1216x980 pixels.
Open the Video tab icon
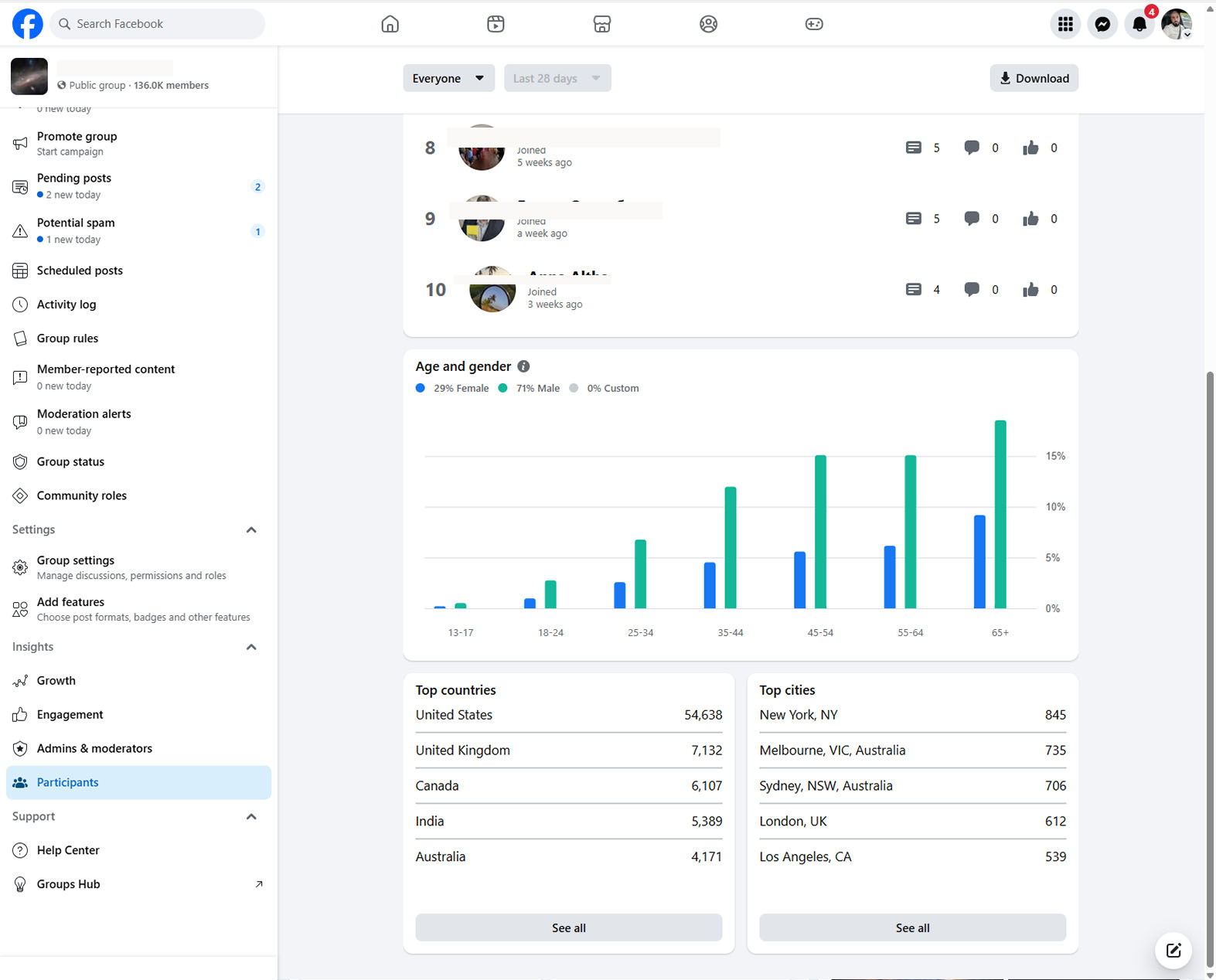click(x=496, y=24)
